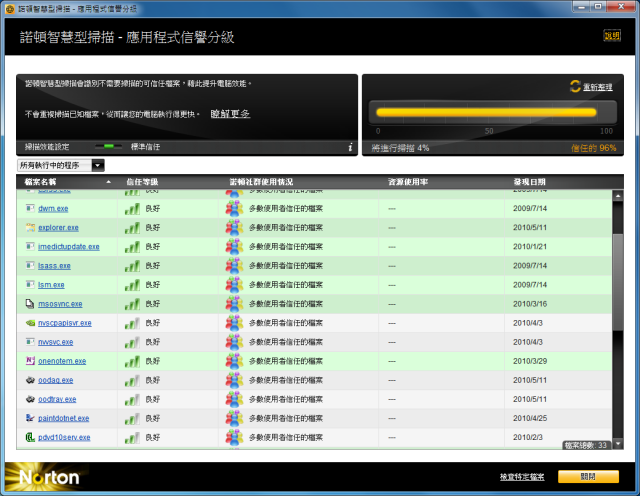Click the 將進行掃描 4% label
This screenshot has height=496, width=640.
pyautogui.click(x=400, y=148)
